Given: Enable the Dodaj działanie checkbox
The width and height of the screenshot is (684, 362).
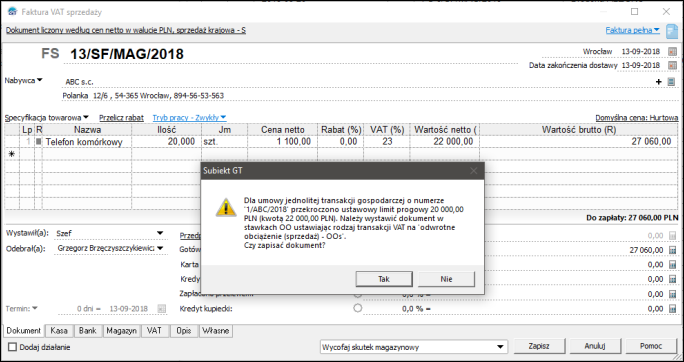Looking at the screenshot, I should (x=13, y=348).
